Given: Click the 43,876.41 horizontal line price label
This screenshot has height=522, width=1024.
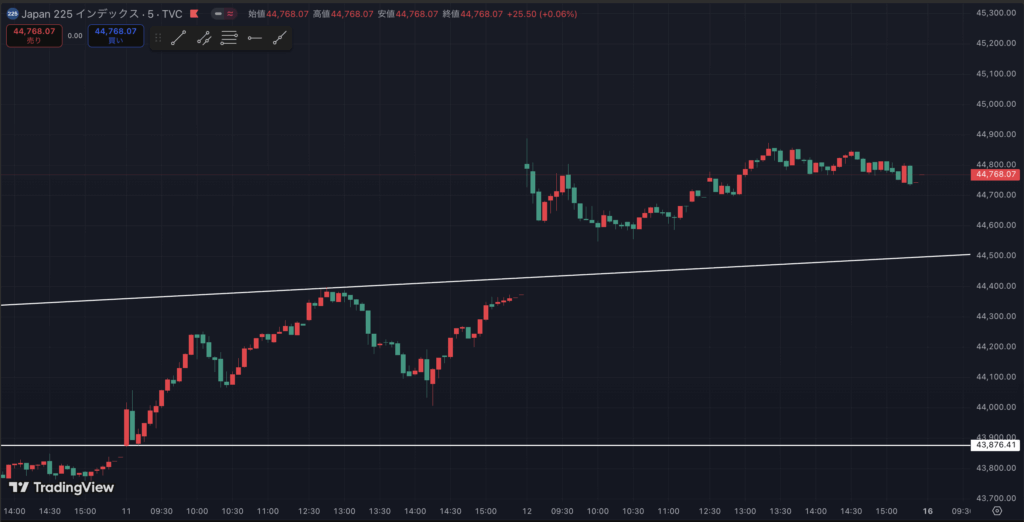Looking at the screenshot, I should coord(994,445).
